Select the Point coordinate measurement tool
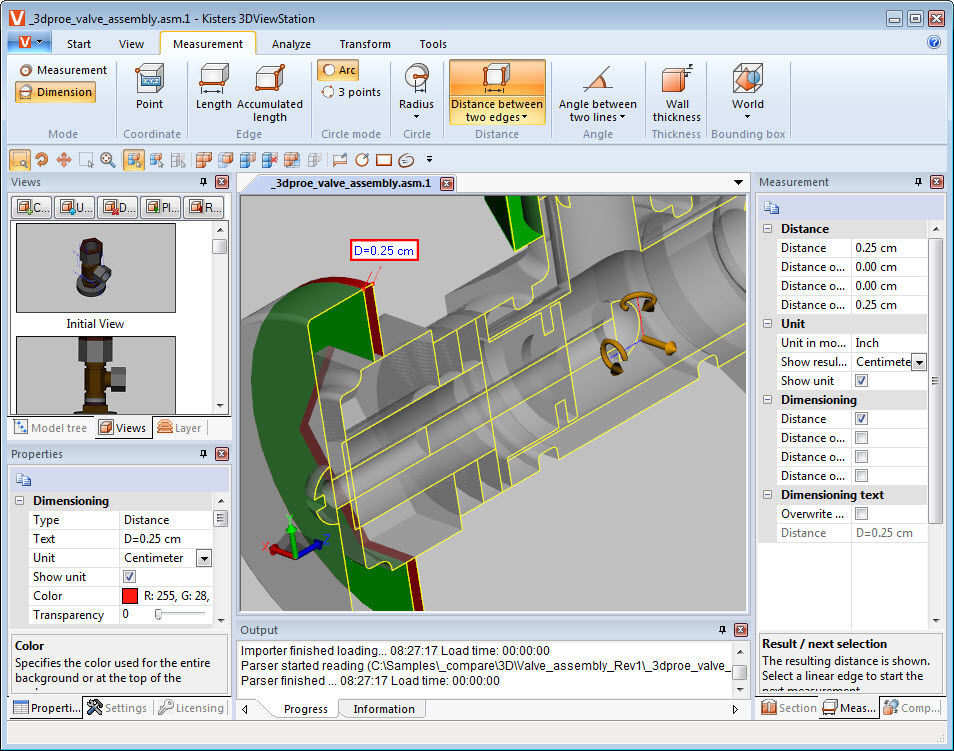The height and width of the screenshot is (751, 954). coord(150,86)
